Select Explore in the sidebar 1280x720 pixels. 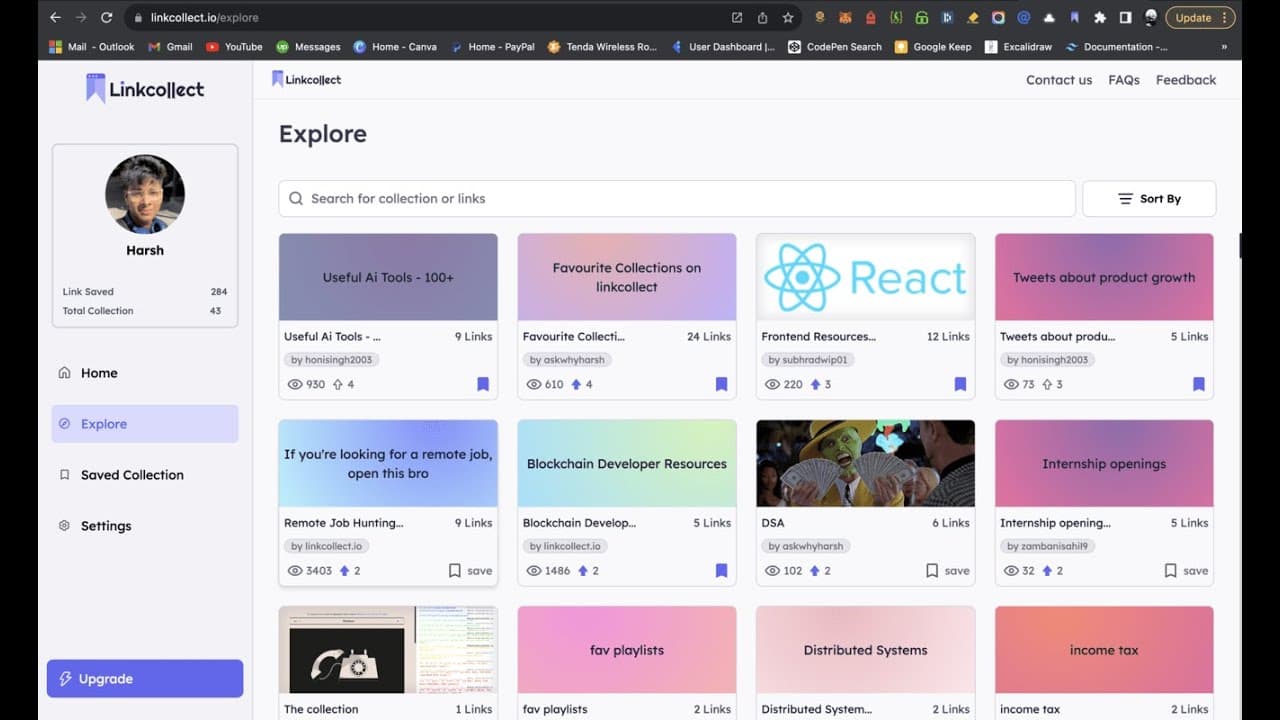pyautogui.click(x=145, y=424)
